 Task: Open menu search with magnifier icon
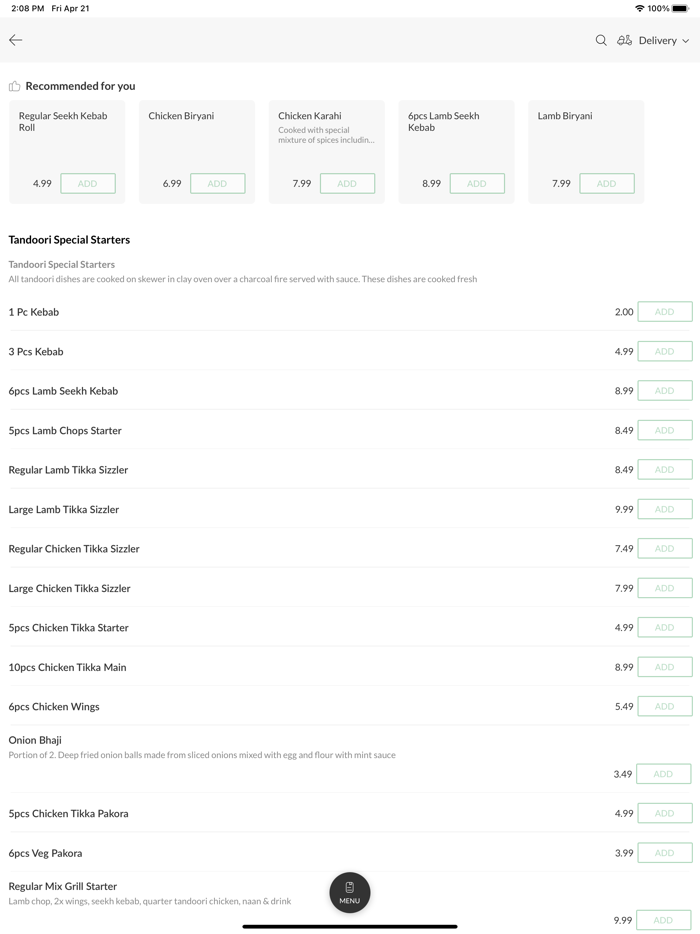tap(601, 40)
